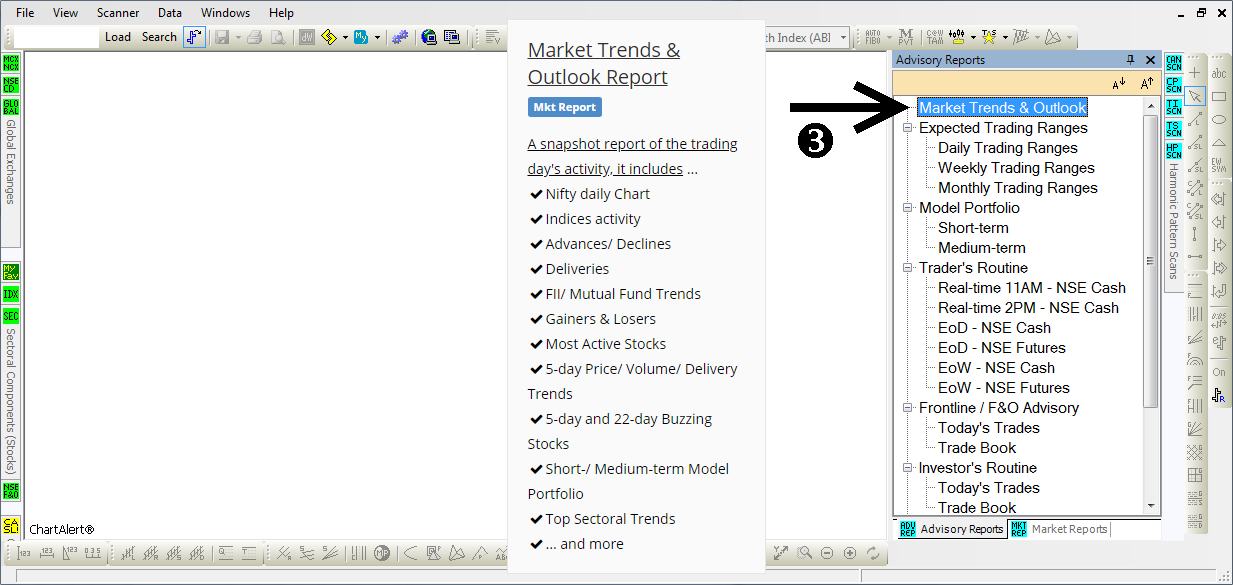Image resolution: width=1233 pixels, height=585 pixels.
Task: Open the HP SCN harmonic pattern icon
Action: [1174, 151]
